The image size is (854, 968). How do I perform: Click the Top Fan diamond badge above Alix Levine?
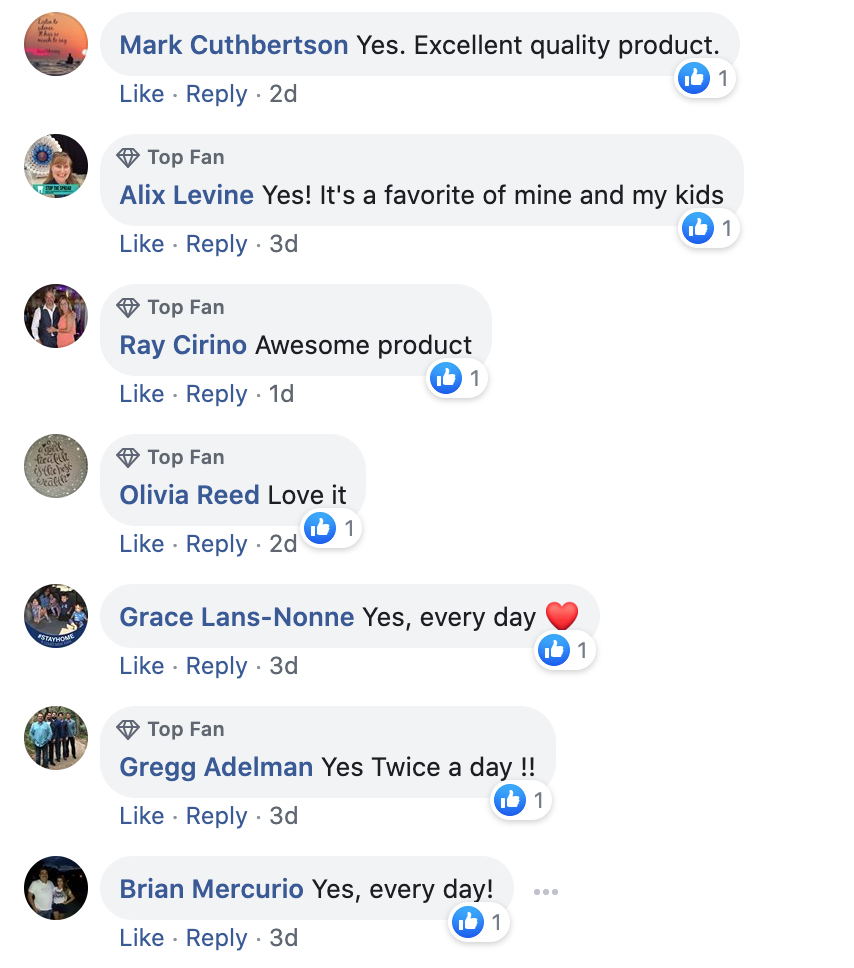(127, 157)
